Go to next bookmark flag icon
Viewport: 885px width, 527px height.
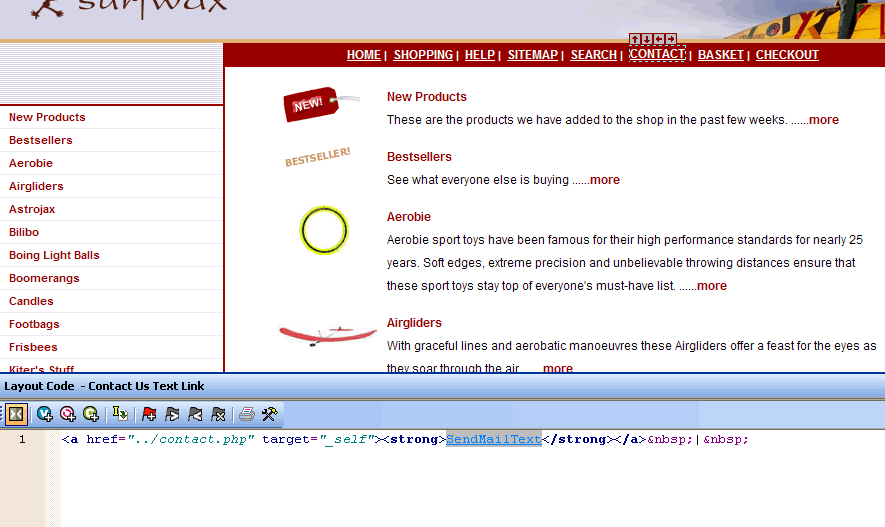coord(172,414)
